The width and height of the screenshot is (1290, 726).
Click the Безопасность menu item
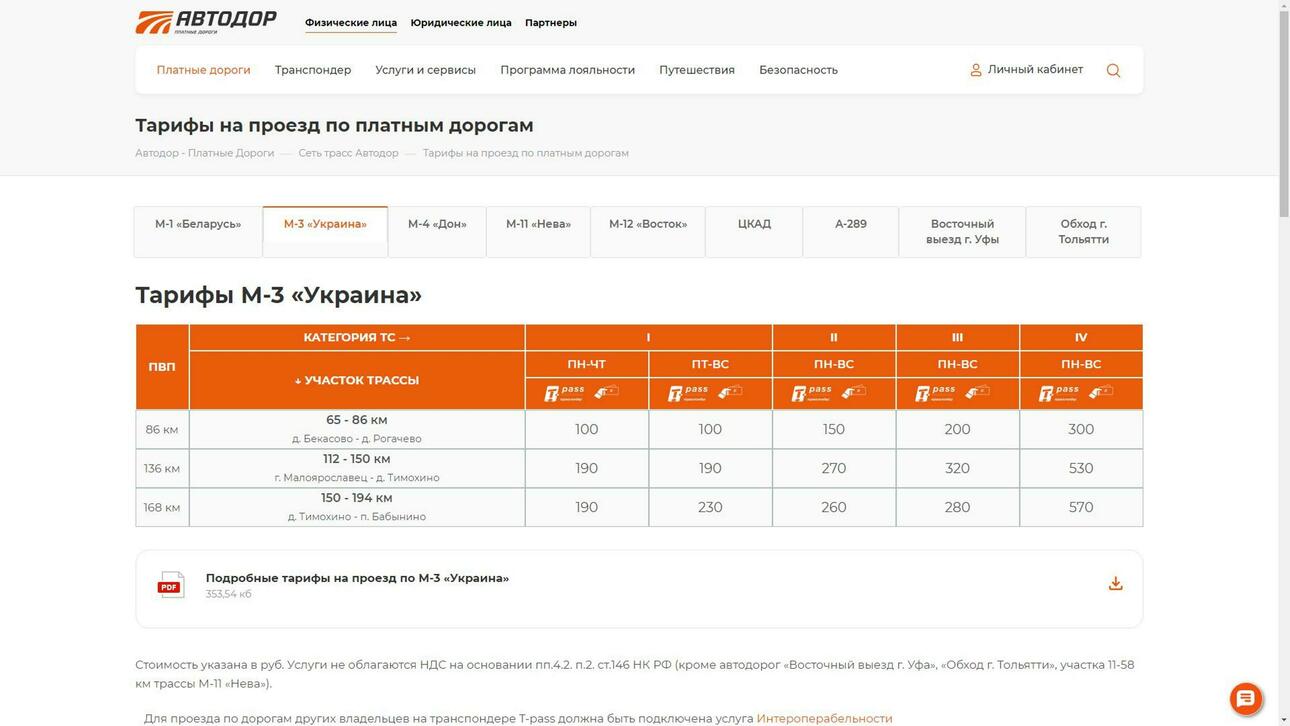tap(799, 70)
